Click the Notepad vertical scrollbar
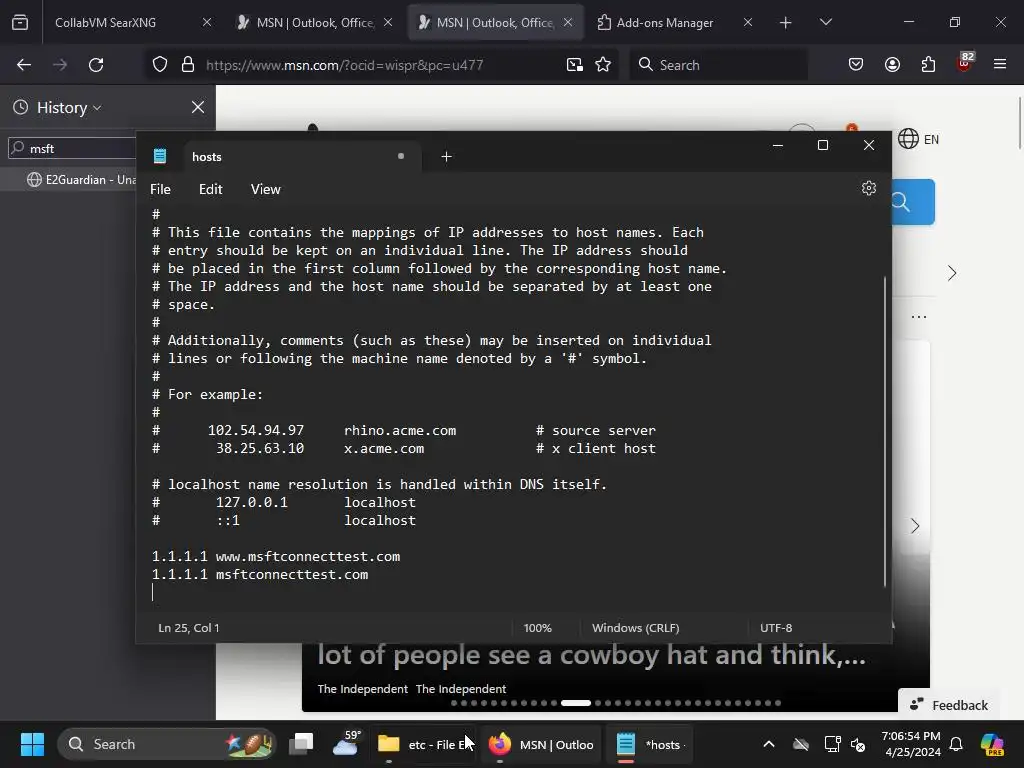 [x=886, y=431]
